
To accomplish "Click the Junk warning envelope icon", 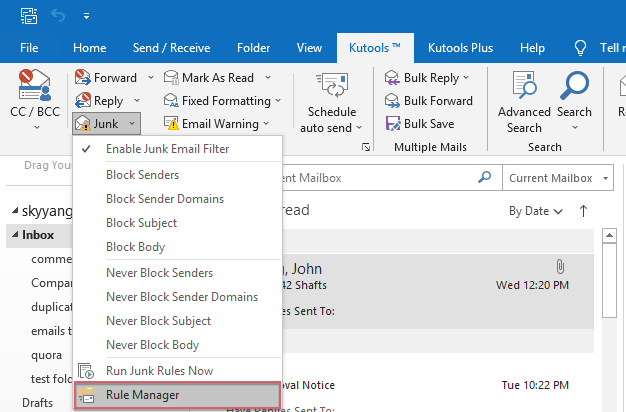I will click(83, 124).
